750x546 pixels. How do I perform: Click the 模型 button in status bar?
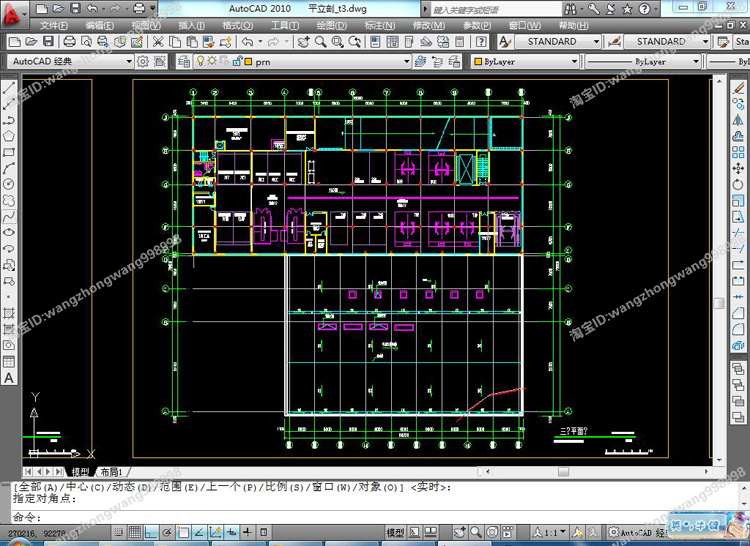(x=395, y=532)
